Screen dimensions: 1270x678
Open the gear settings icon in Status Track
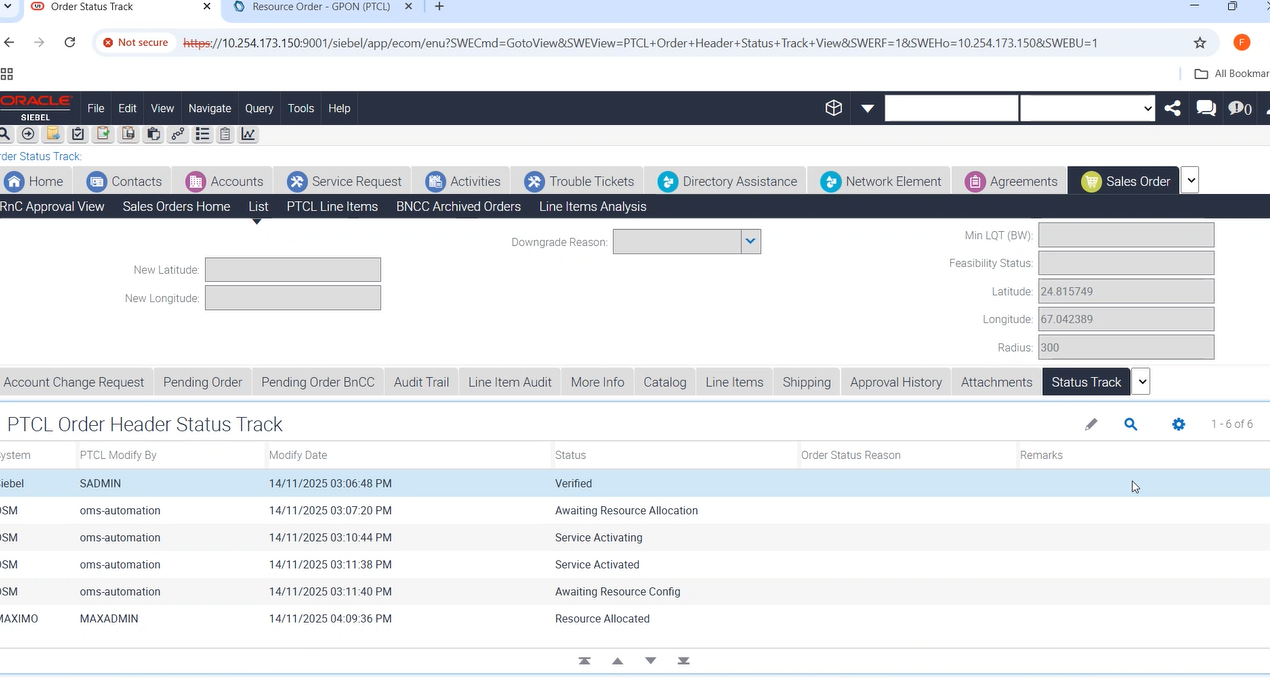pos(1178,424)
